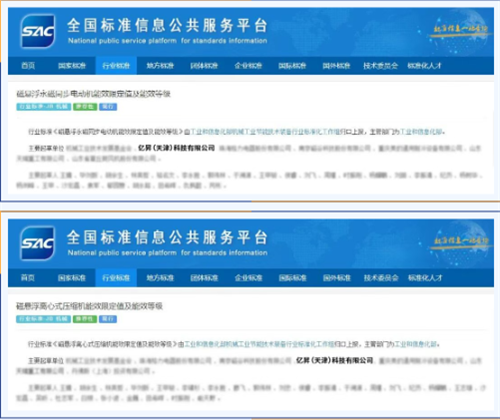
Task: Go to 企业标准 in the lower navigation bar
Action: tap(248, 278)
